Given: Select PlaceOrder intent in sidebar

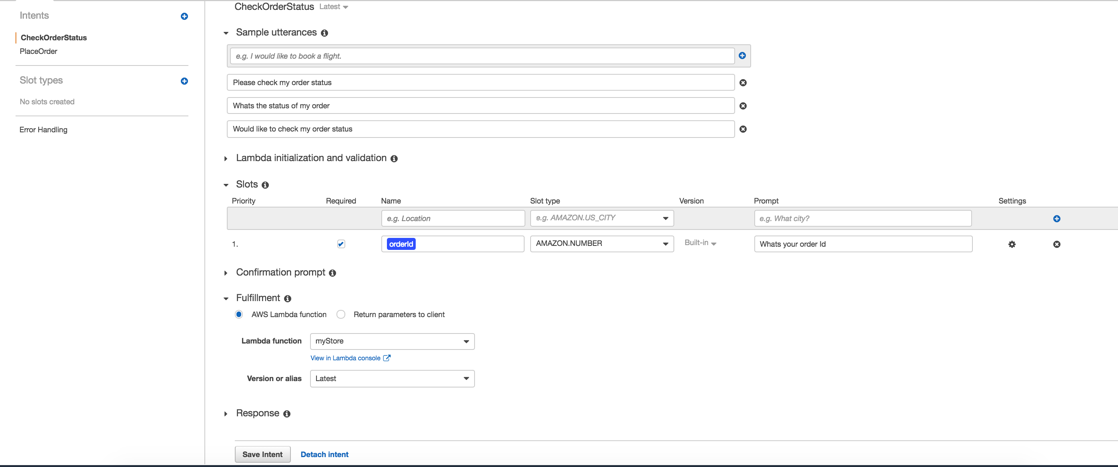Looking at the screenshot, I should pyautogui.click(x=39, y=51).
